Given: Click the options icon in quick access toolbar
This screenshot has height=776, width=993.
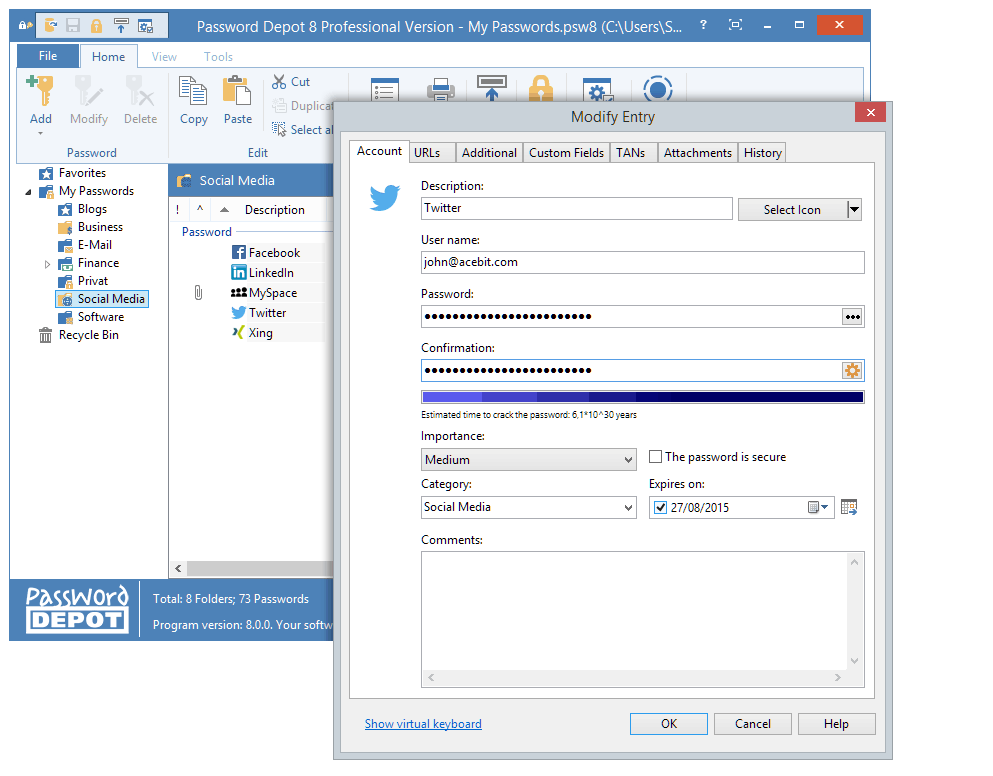Looking at the screenshot, I should point(146,25).
